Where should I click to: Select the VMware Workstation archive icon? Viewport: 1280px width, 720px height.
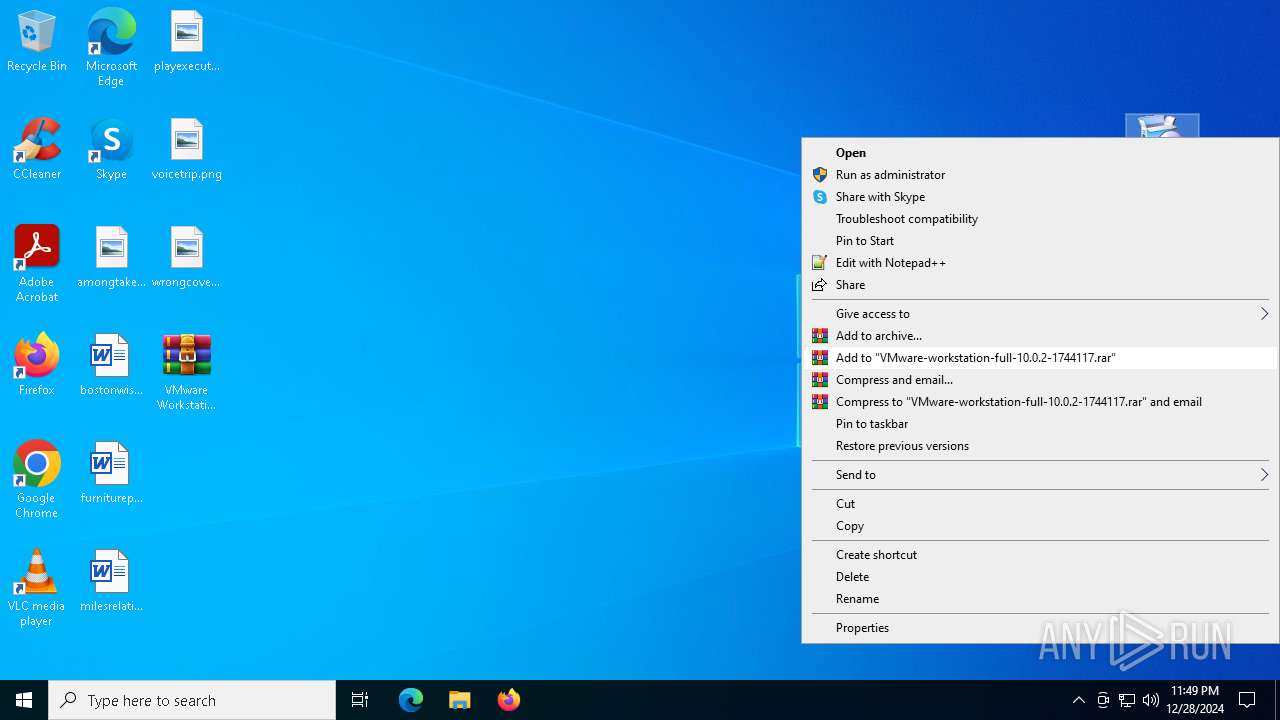coord(187,372)
